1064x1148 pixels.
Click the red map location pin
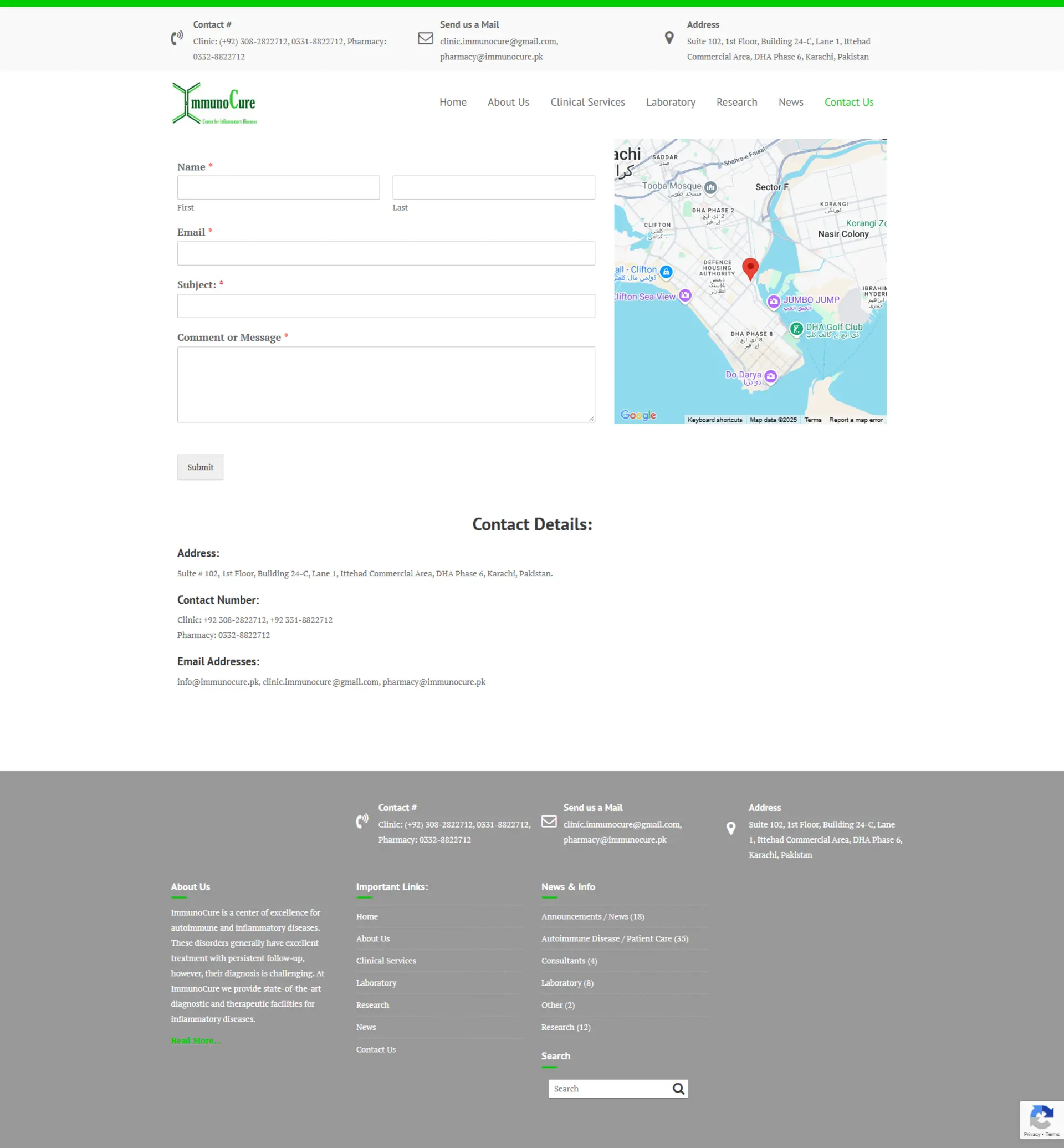(750, 268)
